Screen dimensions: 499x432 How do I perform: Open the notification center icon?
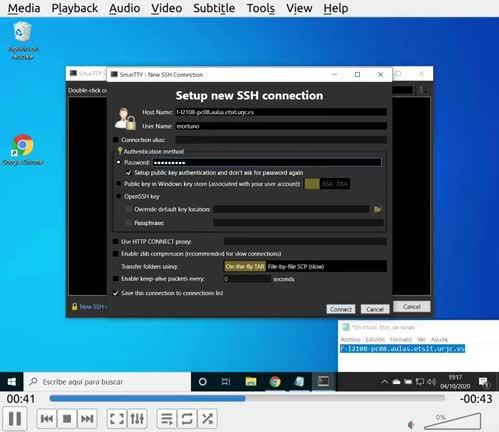pyautogui.click(x=483, y=382)
